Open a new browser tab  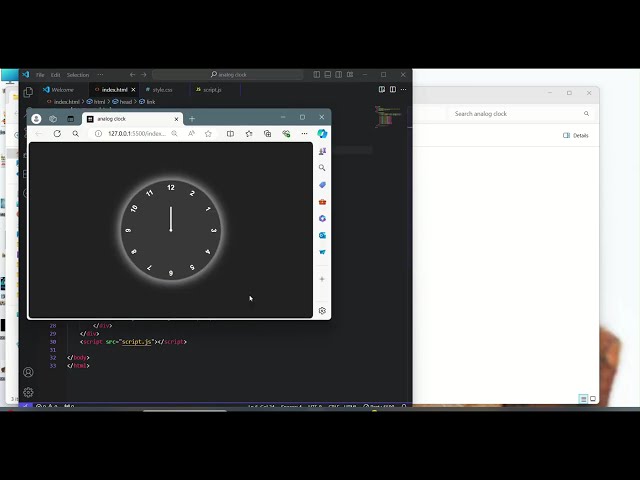tap(192, 119)
